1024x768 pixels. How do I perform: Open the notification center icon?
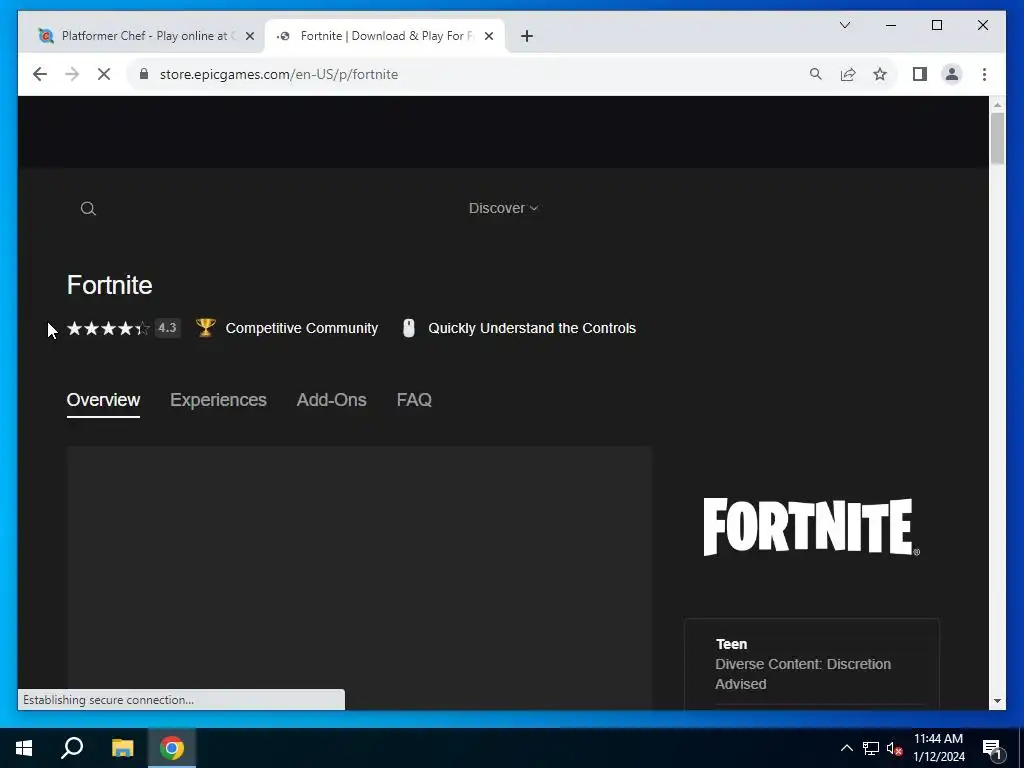992,749
